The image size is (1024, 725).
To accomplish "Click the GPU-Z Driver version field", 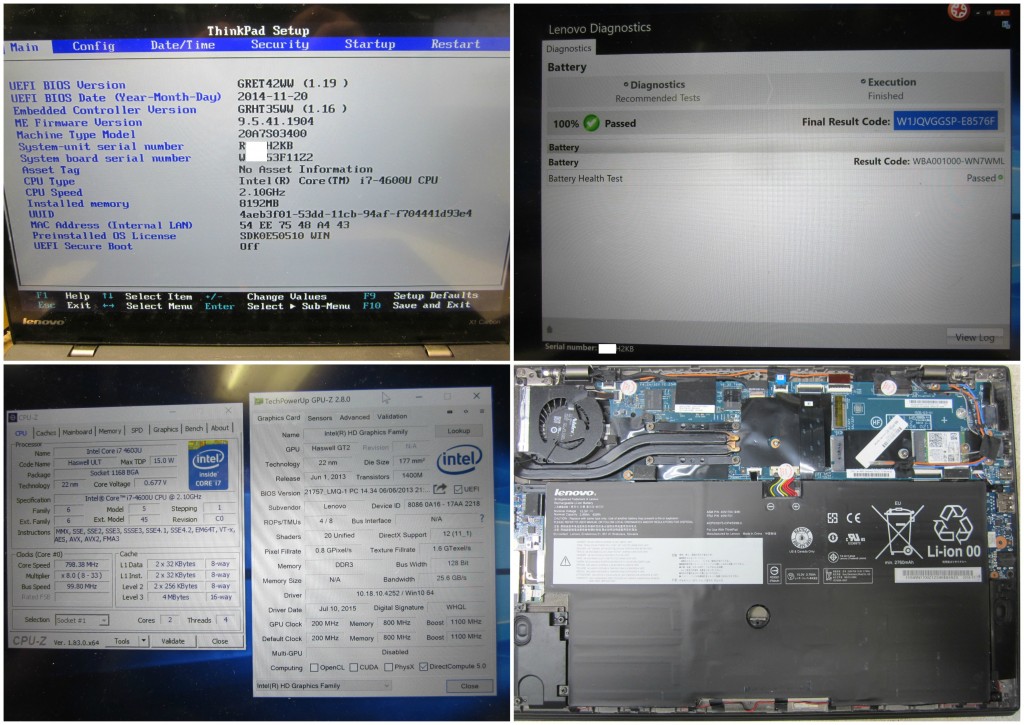I will pos(394,594).
